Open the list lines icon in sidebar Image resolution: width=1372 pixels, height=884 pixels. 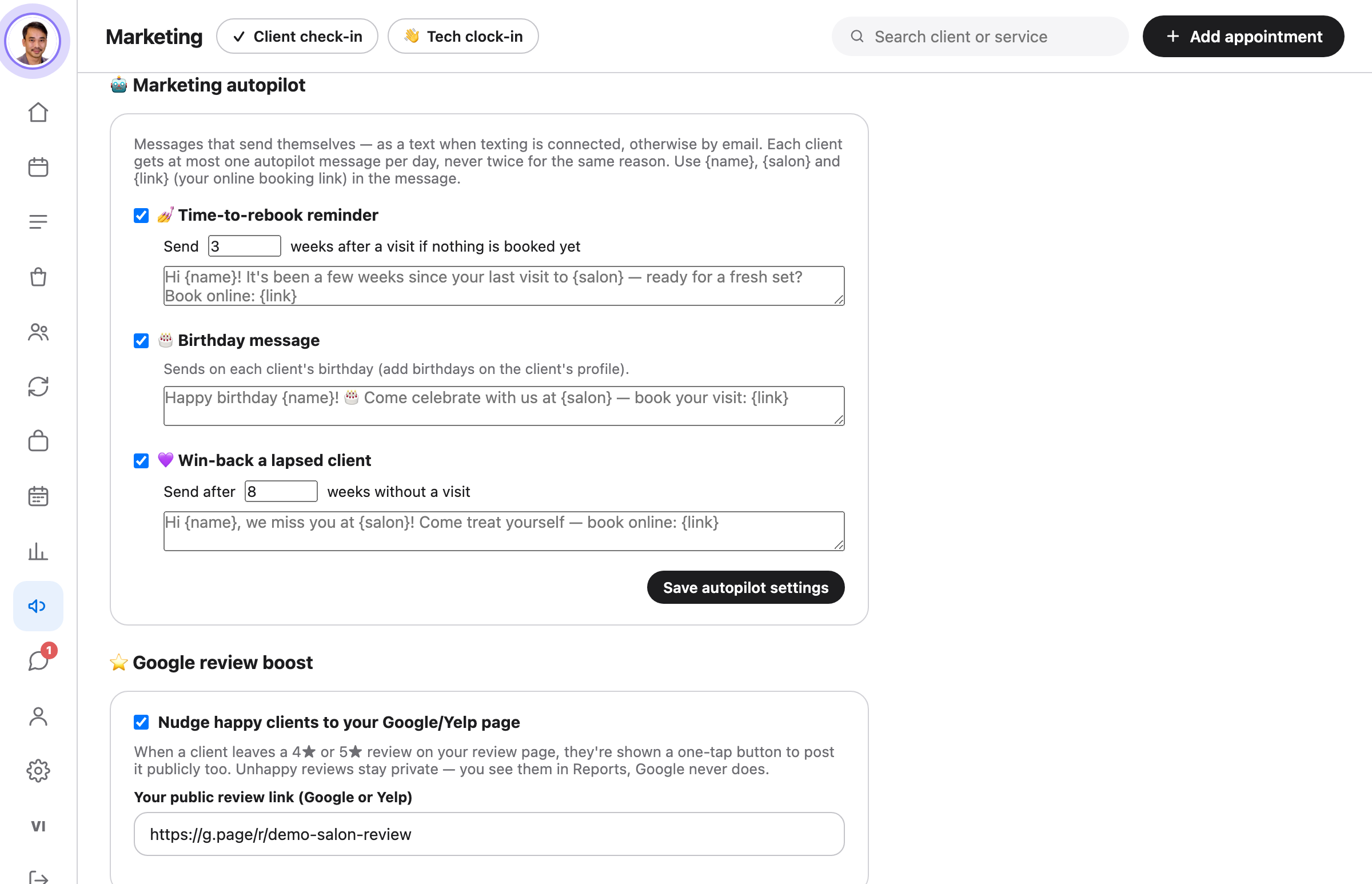(38, 222)
